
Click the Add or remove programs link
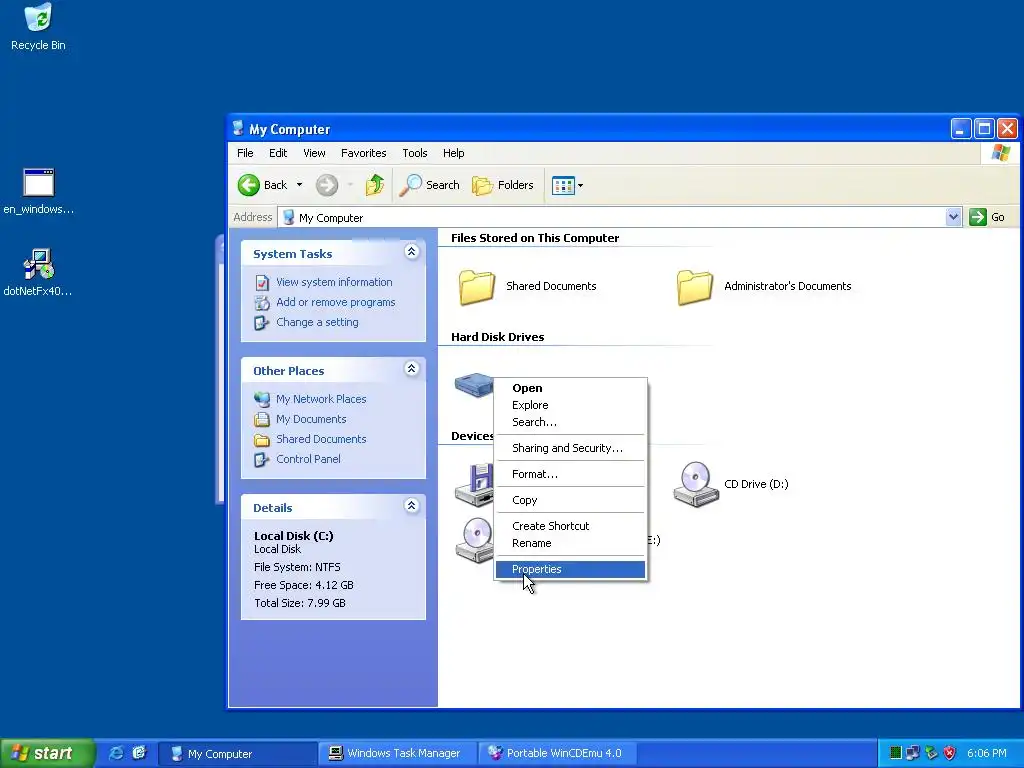tap(336, 302)
